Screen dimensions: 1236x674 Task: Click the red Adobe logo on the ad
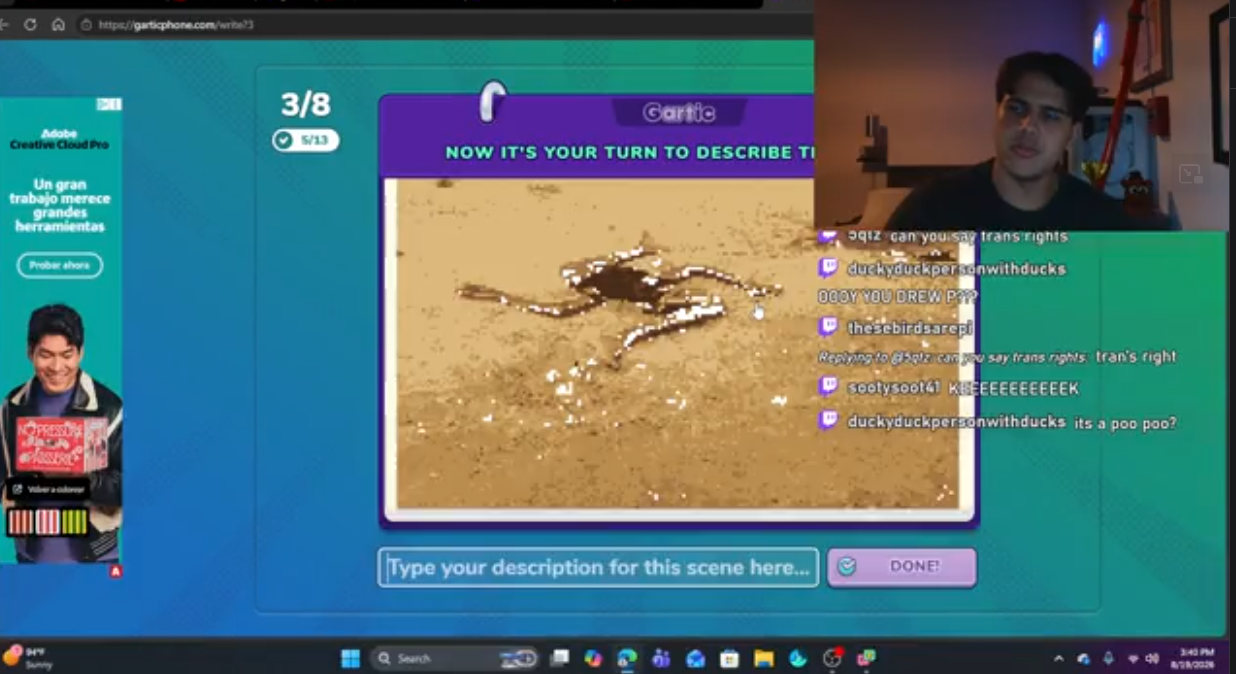point(116,571)
